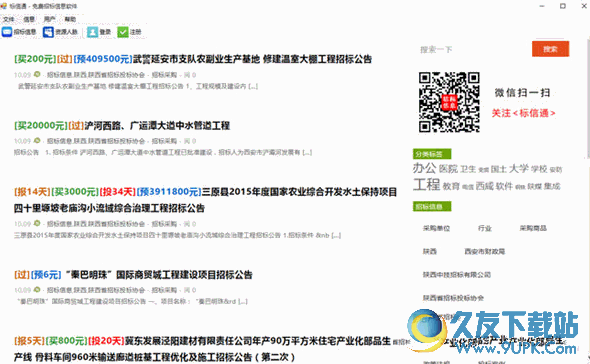
Task: Click the 陕西省招标投标协会 sidebar link
Action: coord(453,298)
